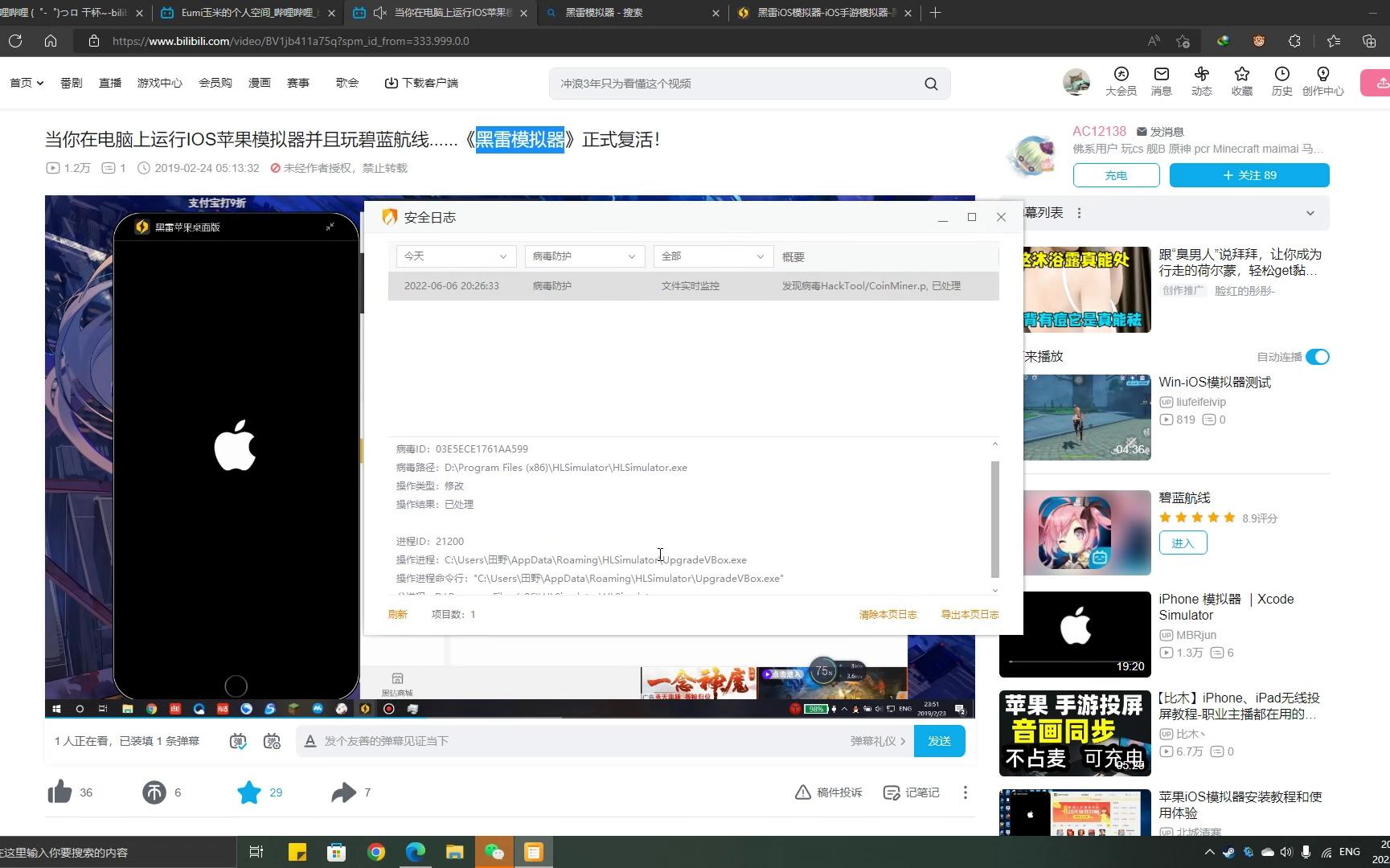Click the user avatar in header

click(1076, 82)
